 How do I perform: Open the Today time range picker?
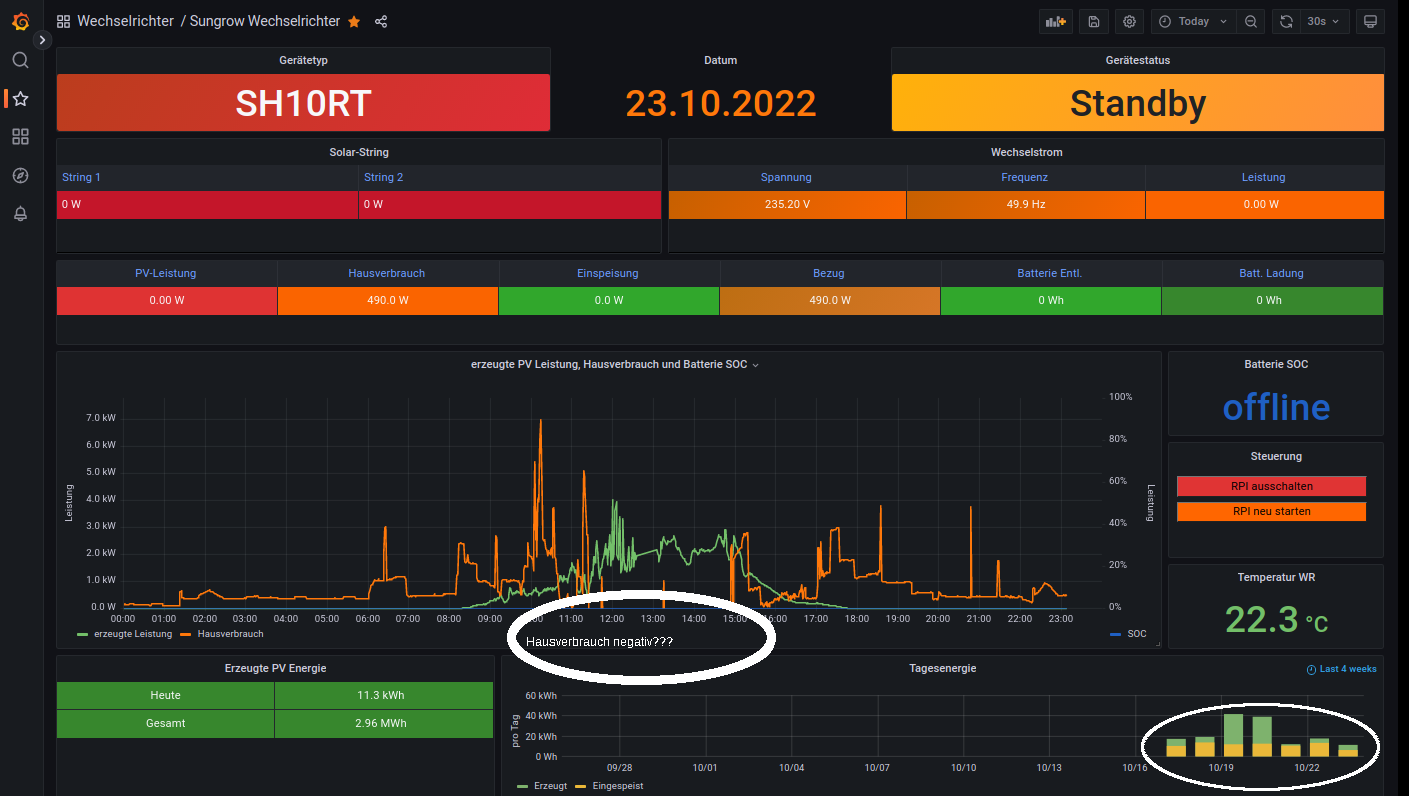pos(1194,21)
